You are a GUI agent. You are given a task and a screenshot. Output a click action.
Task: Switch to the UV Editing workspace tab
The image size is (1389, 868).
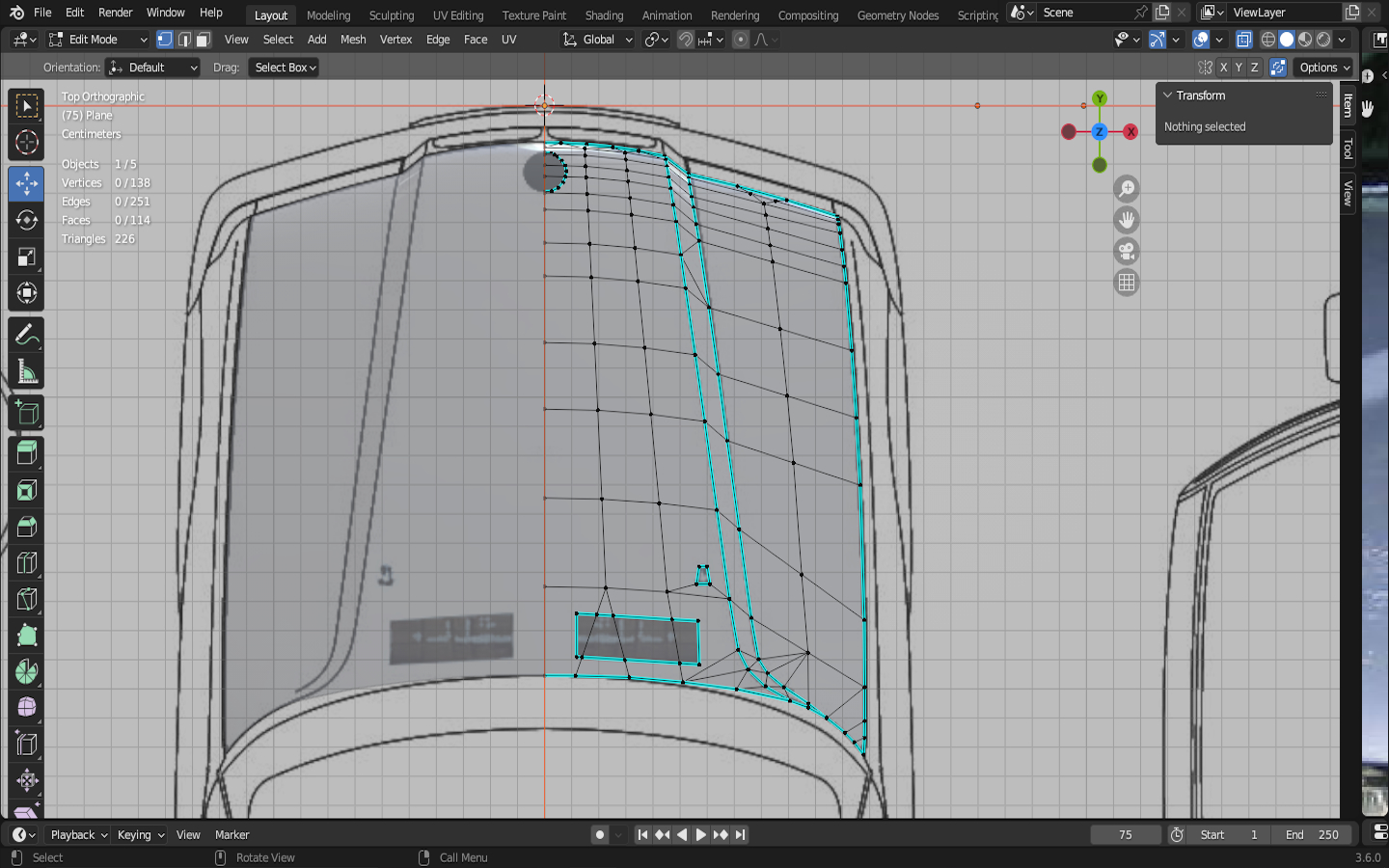[458, 15]
